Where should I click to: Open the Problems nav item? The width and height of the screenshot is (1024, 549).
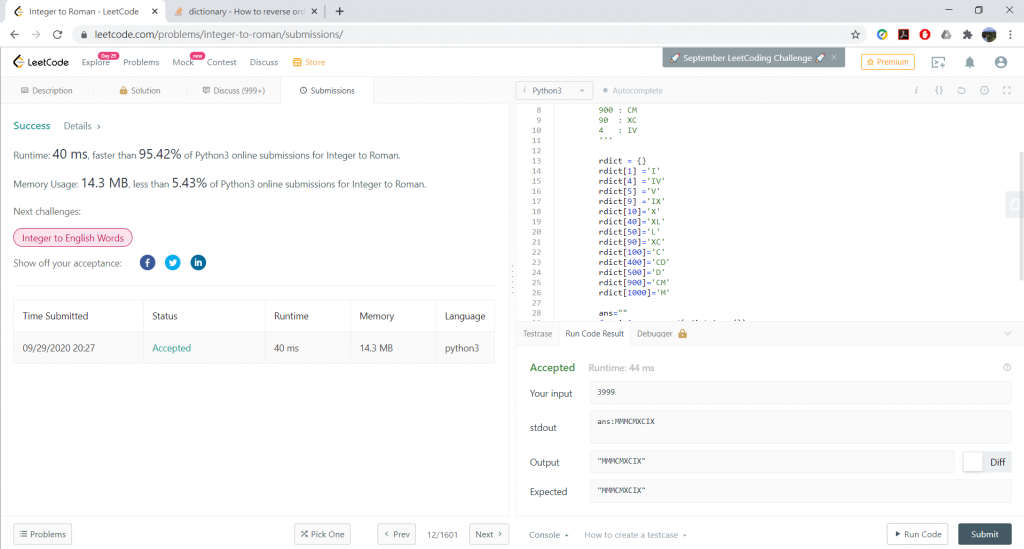pyautogui.click(x=141, y=62)
